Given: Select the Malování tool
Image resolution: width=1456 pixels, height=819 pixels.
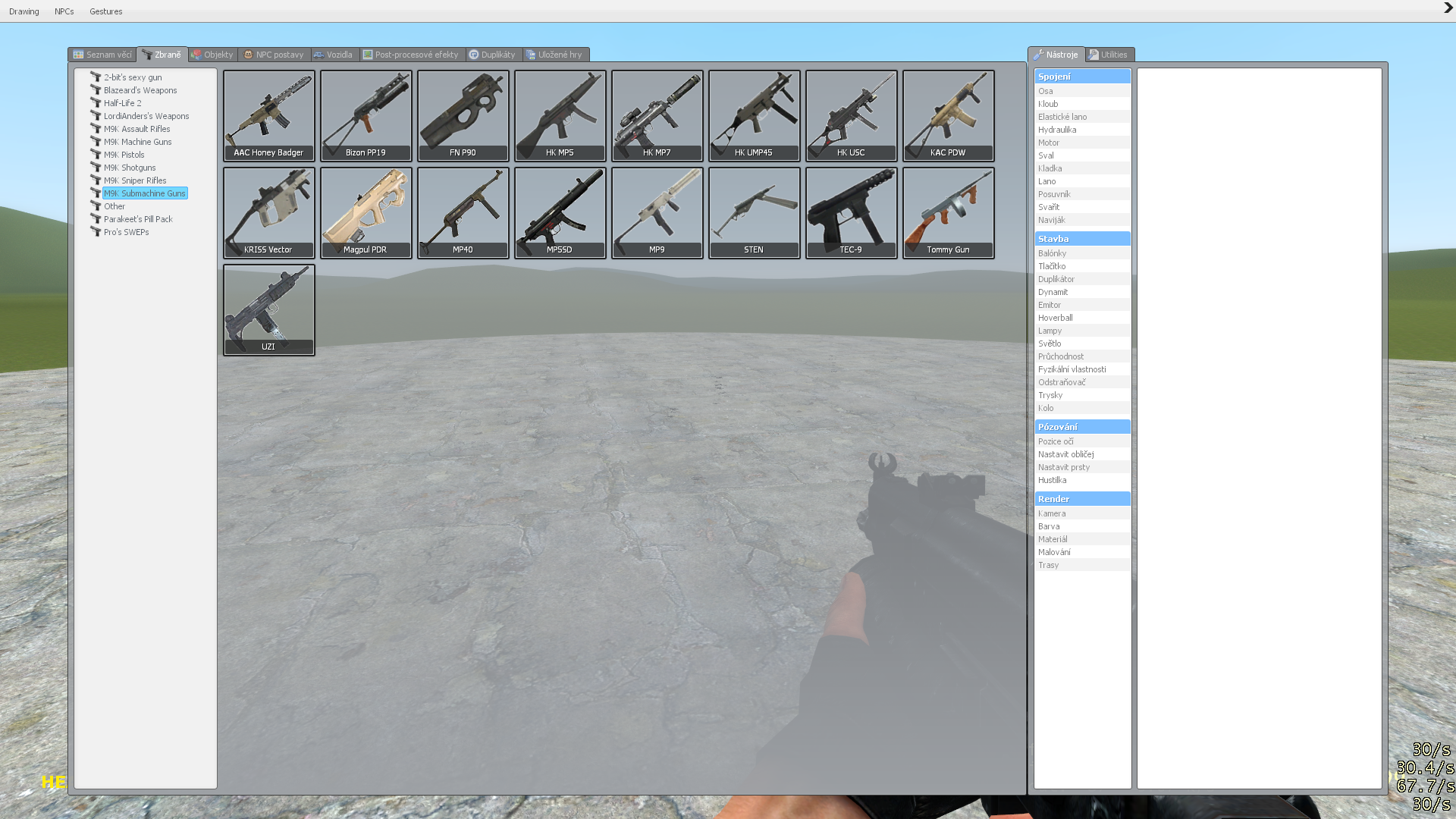Looking at the screenshot, I should [1082, 552].
